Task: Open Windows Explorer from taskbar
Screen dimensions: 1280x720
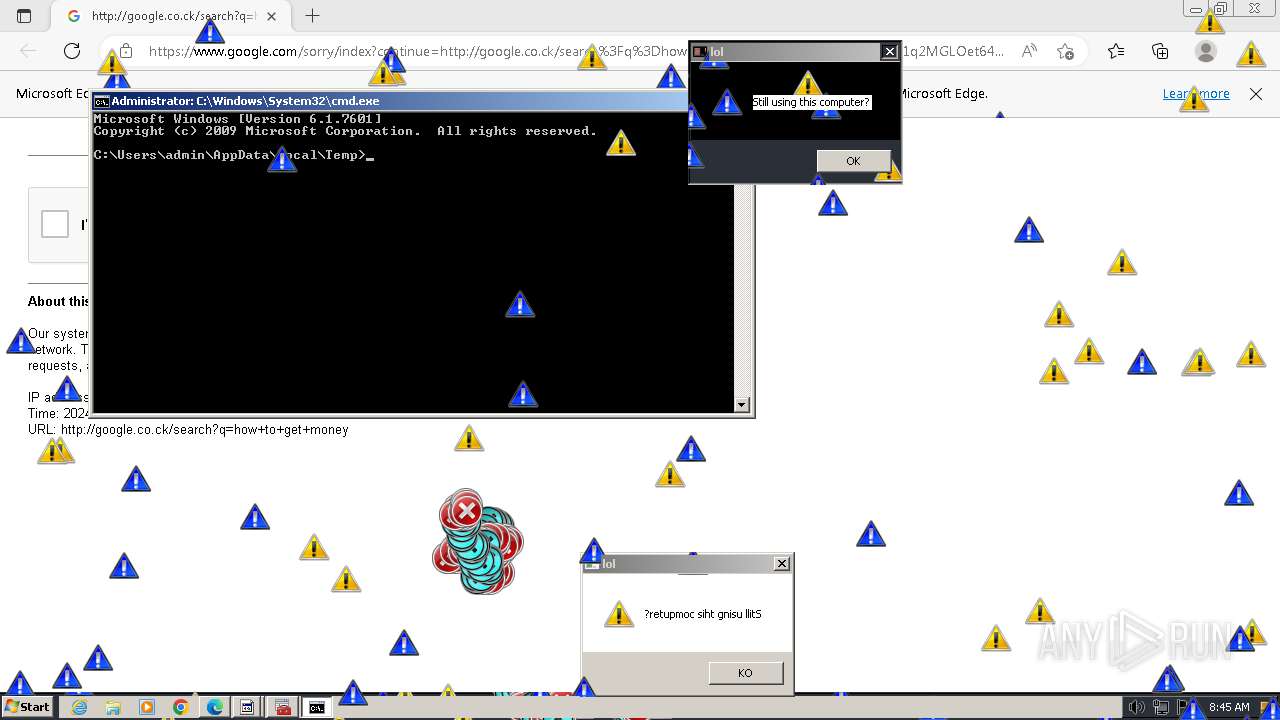Action: point(113,707)
